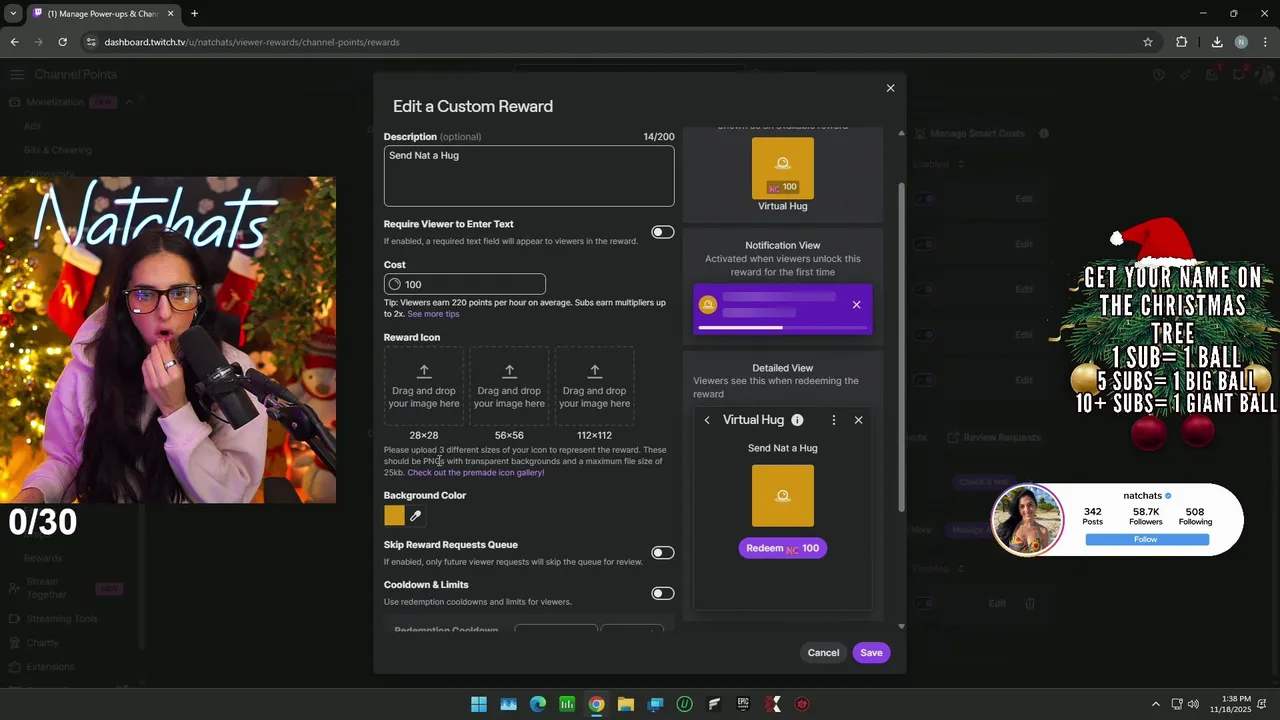Show hidden system tray icons

click(x=1156, y=704)
